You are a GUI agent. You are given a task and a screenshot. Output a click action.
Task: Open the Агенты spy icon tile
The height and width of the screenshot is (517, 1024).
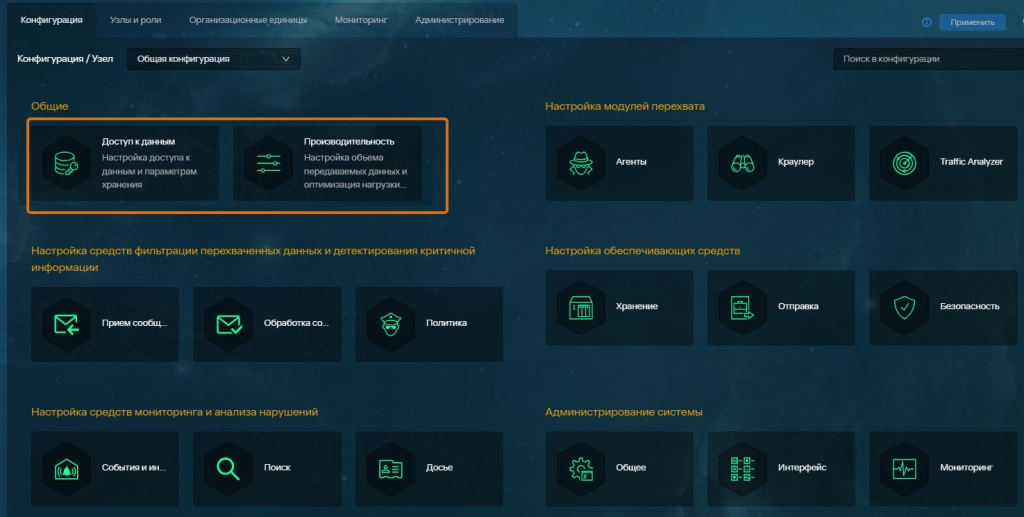click(x=581, y=162)
